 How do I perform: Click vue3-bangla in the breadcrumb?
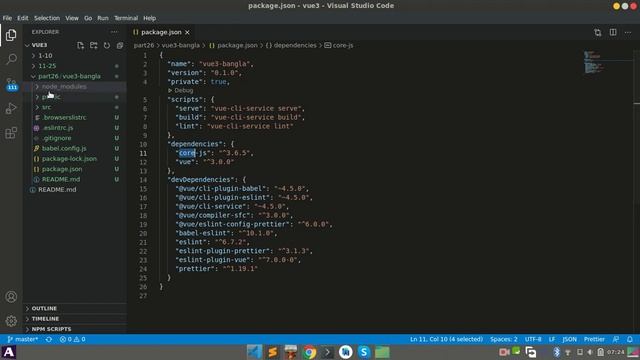pyautogui.click(x=181, y=45)
